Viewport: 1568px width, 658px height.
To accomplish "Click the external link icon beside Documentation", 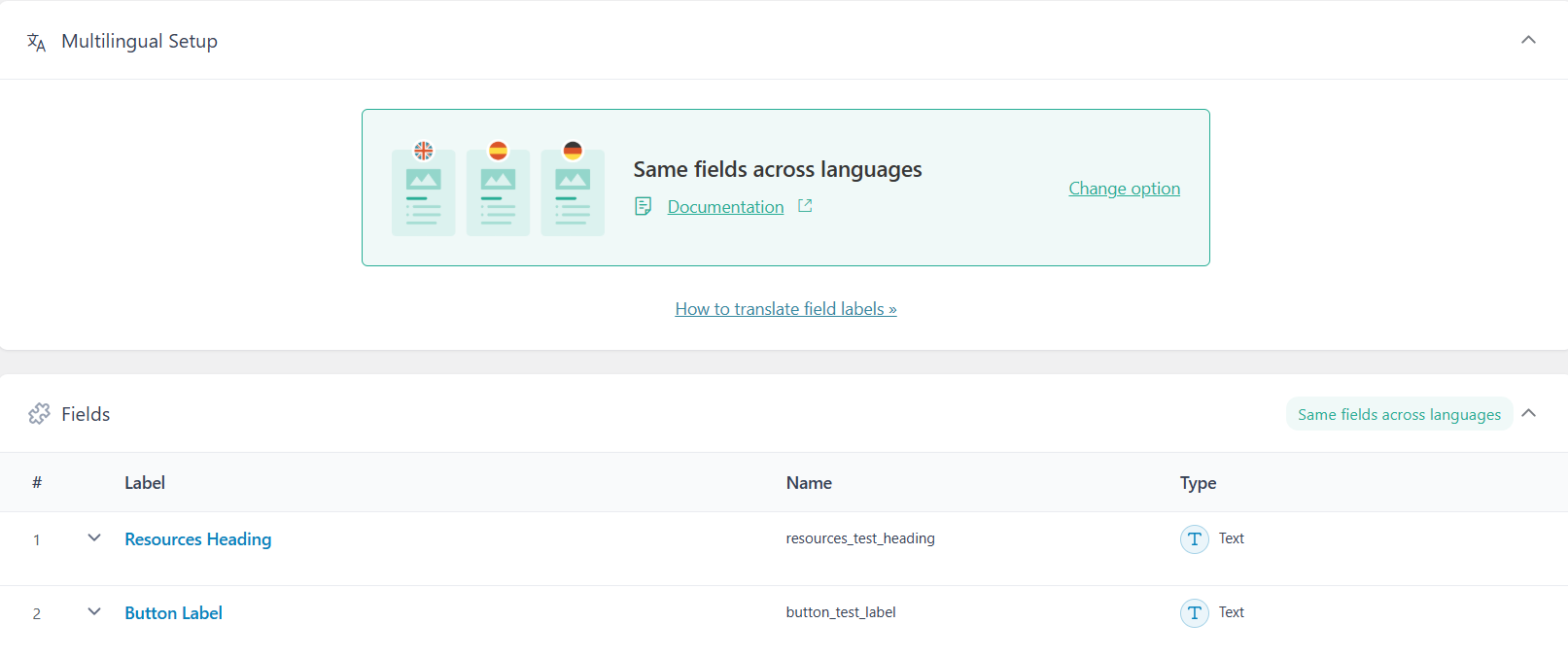I will pos(805,206).
